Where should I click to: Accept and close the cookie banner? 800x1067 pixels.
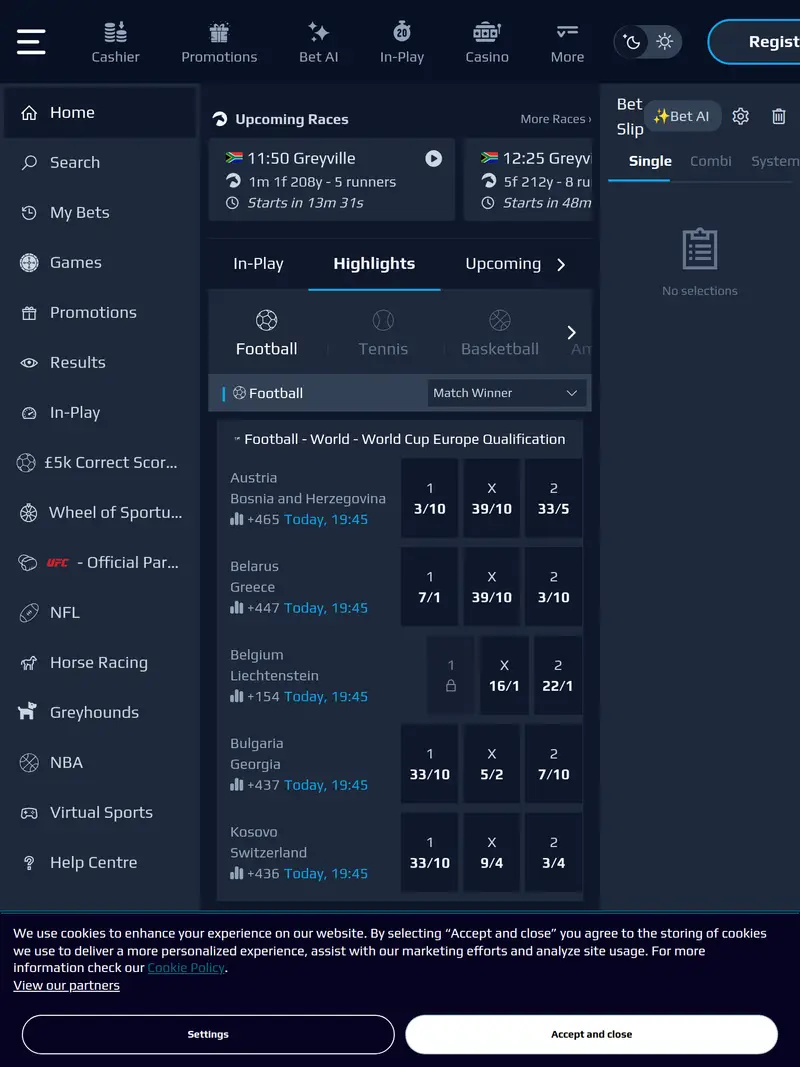tap(591, 1034)
